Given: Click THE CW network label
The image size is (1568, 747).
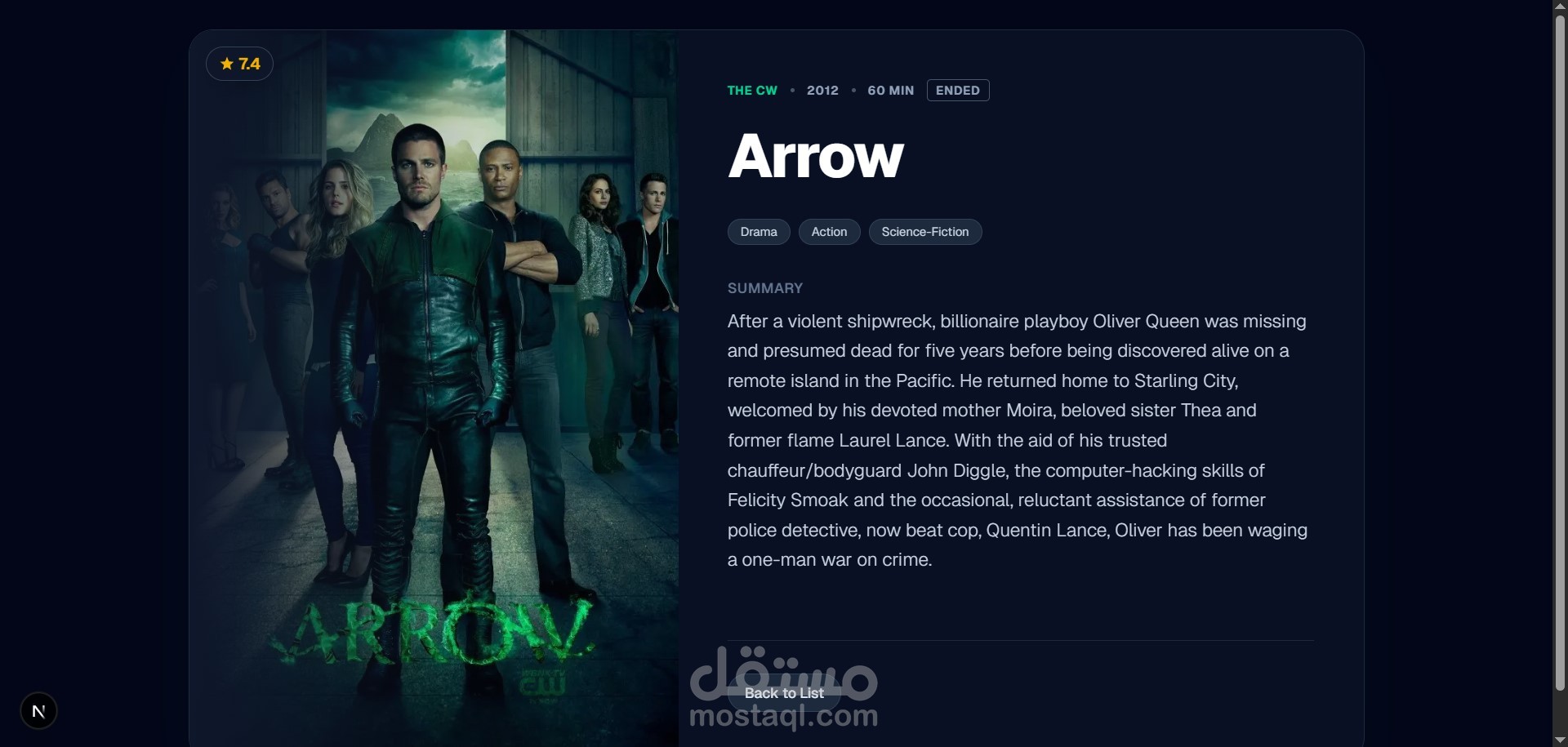Looking at the screenshot, I should coord(752,91).
